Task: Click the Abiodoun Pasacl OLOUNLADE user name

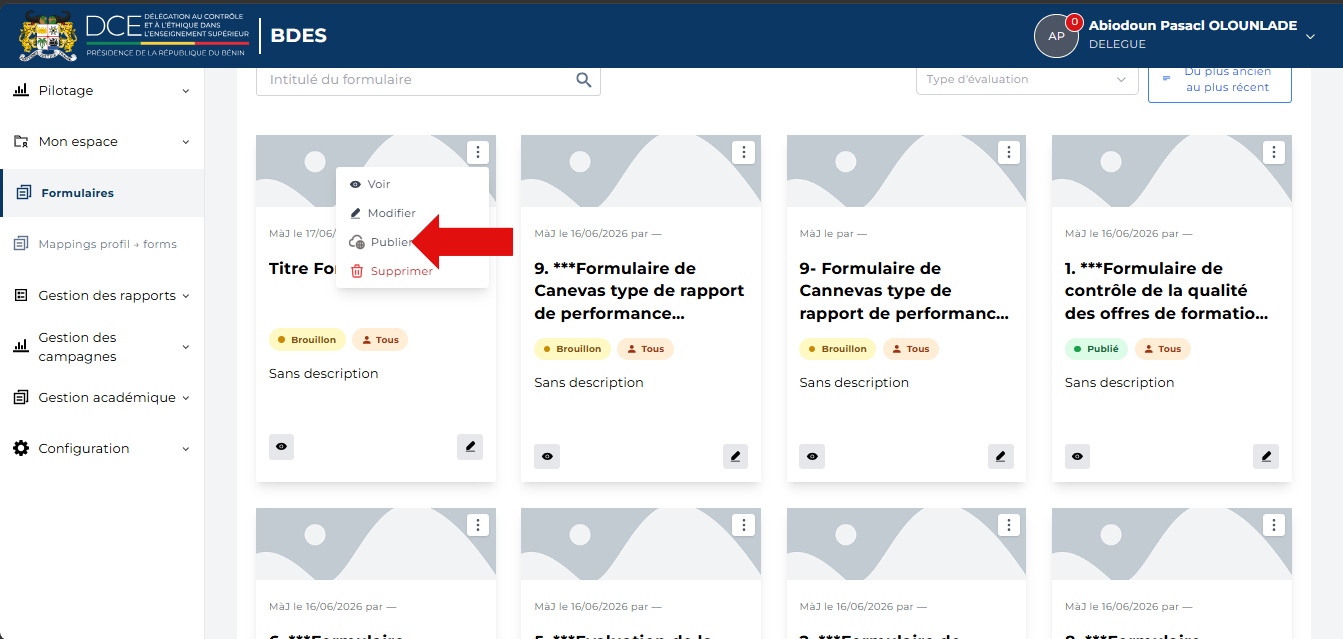Action: click(x=1193, y=26)
